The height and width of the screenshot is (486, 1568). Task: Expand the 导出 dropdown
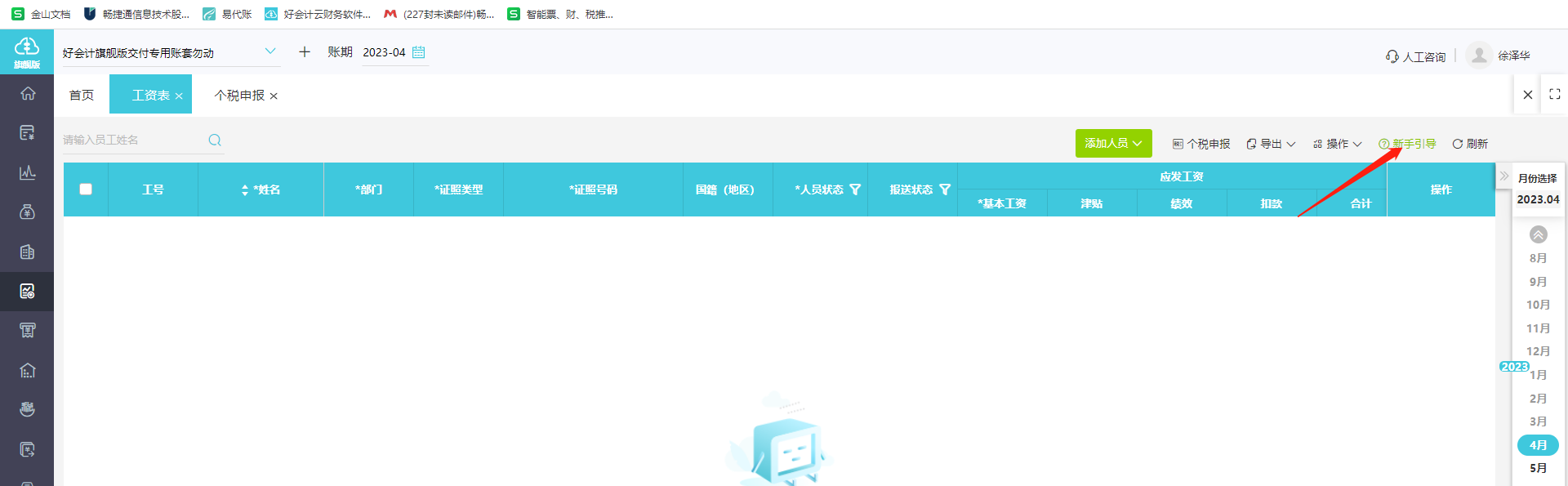1271,144
